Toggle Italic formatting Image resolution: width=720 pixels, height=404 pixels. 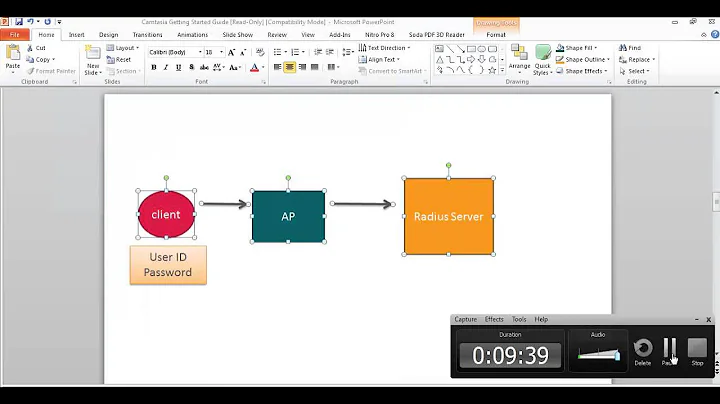(x=166, y=67)
